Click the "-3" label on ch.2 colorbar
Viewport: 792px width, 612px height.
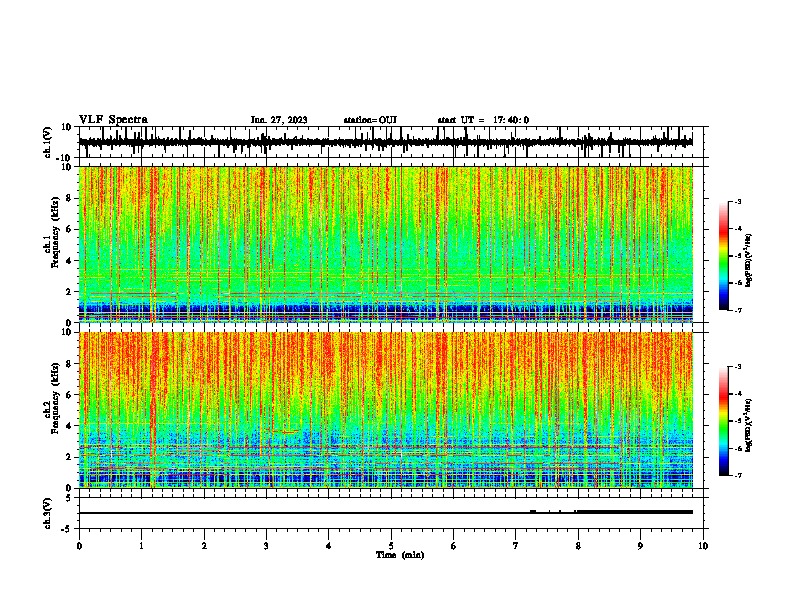(x=738, y=367)
